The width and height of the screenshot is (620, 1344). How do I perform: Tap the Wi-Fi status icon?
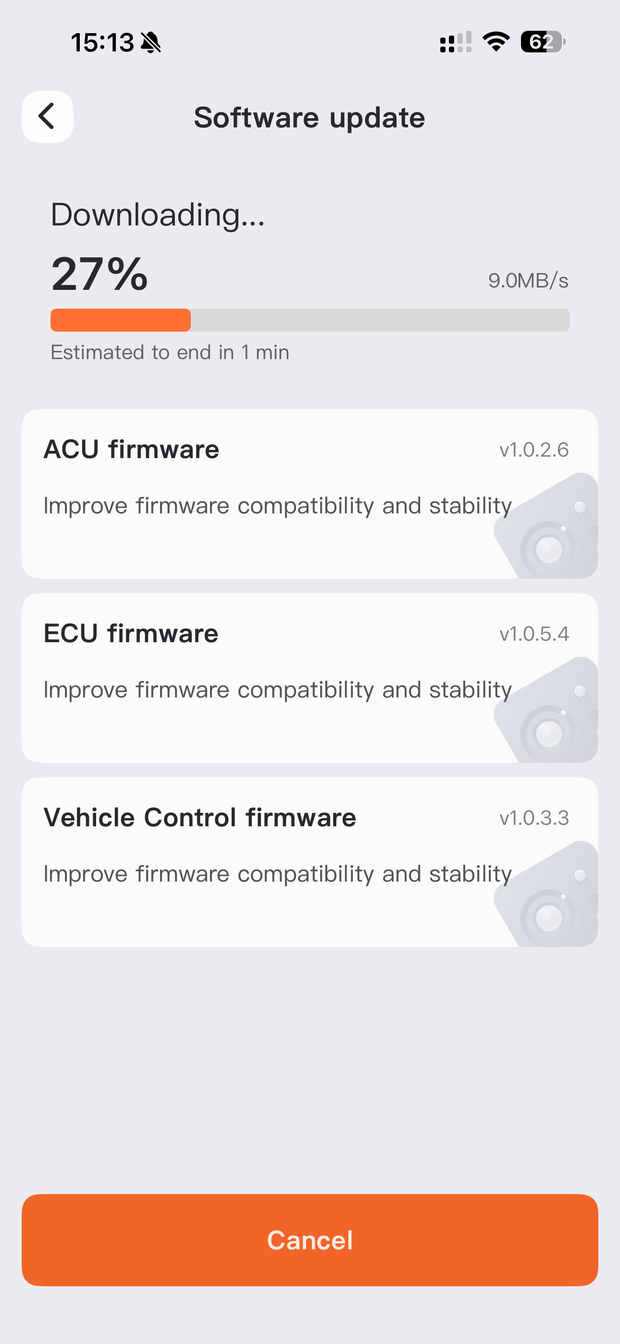(x=495, y=42)
